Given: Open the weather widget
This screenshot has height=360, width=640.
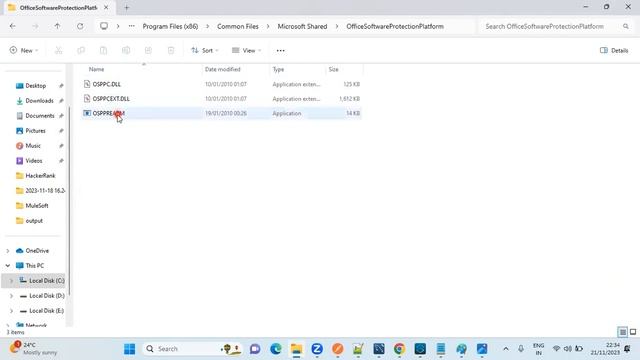Looking at the screenshot, I should 33,349.
